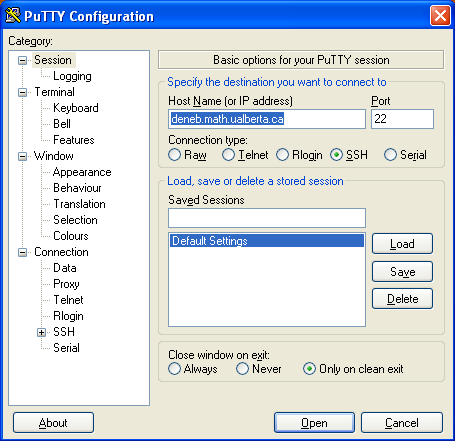Open the Features settings category

74,140
